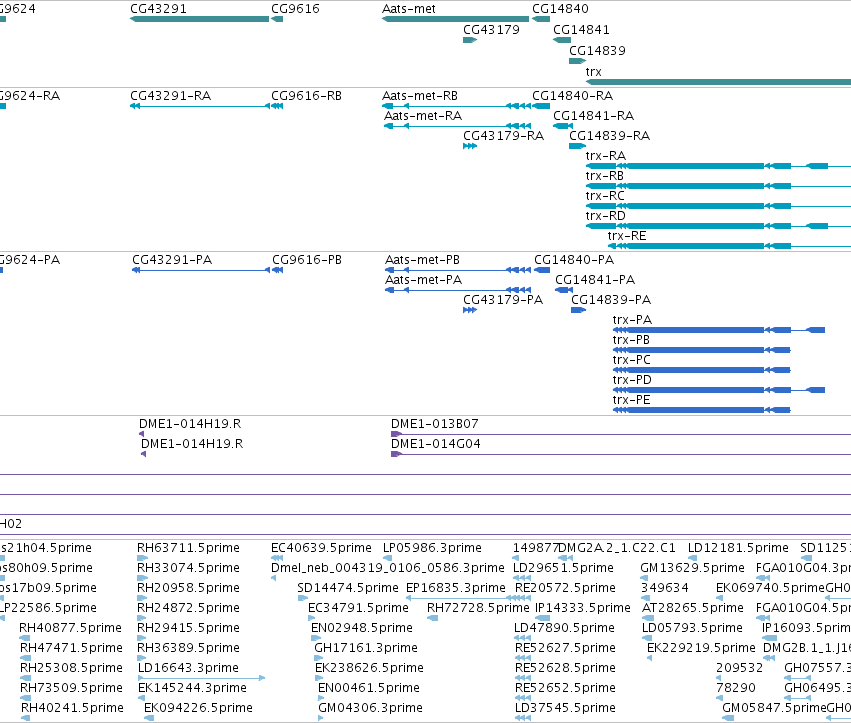Click the CG9616-RB transcript label

point(306,96)
